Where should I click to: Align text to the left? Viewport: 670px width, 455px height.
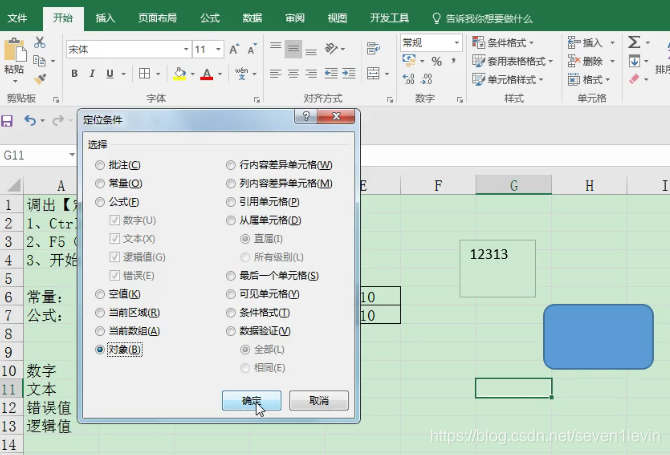point(276,73)
